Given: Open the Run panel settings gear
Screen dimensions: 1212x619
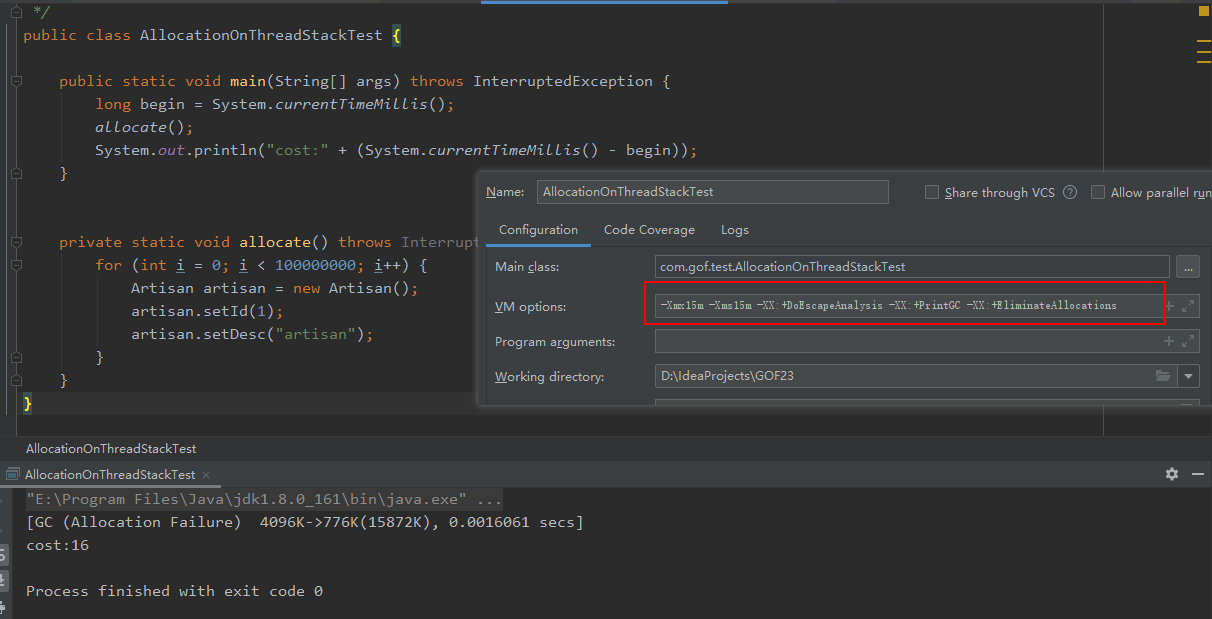Looking at the screenshot, I should 1172,474.
